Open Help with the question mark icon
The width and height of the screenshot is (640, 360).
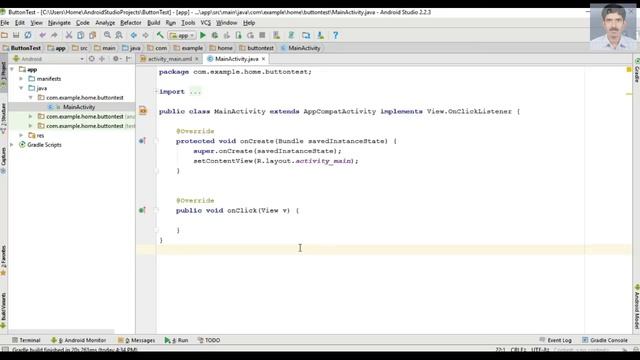pyautogui.click(x=336, y=36)
